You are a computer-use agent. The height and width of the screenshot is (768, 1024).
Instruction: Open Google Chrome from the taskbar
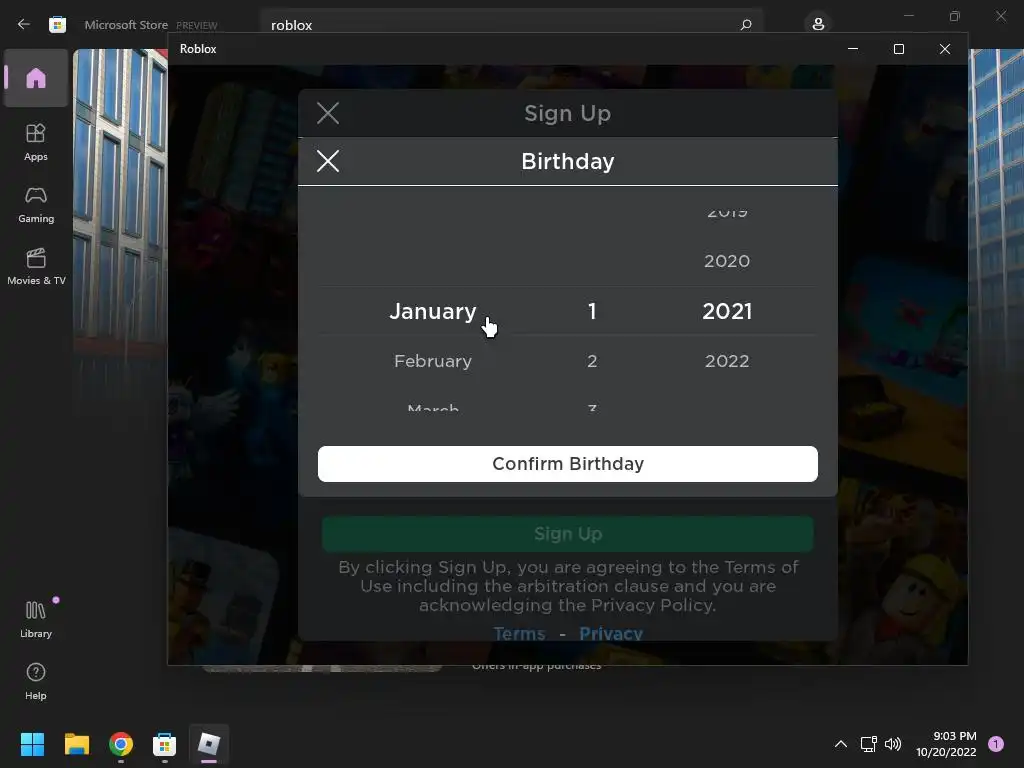point(121,744)
